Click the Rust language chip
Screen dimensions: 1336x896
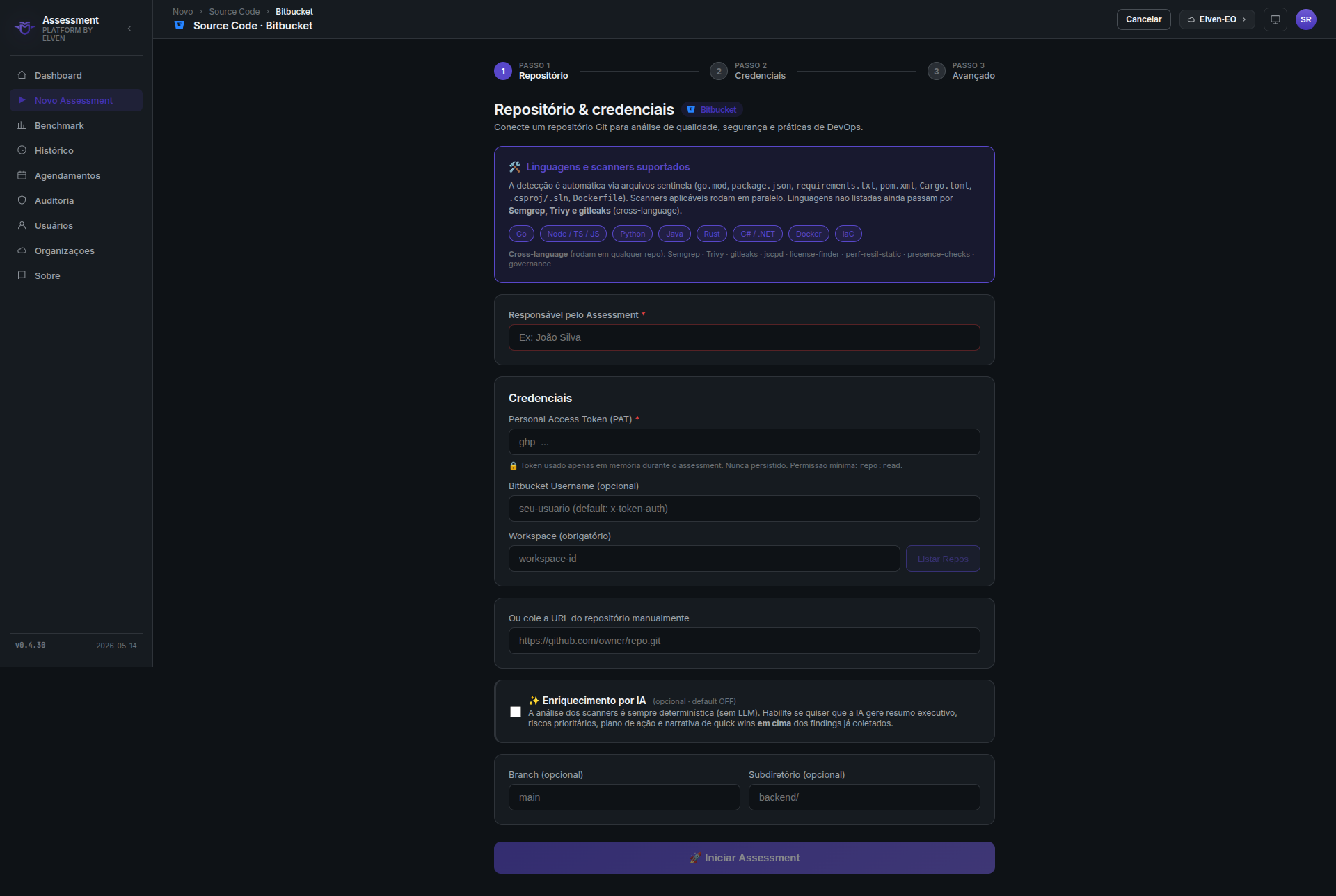tap(712, 234)
